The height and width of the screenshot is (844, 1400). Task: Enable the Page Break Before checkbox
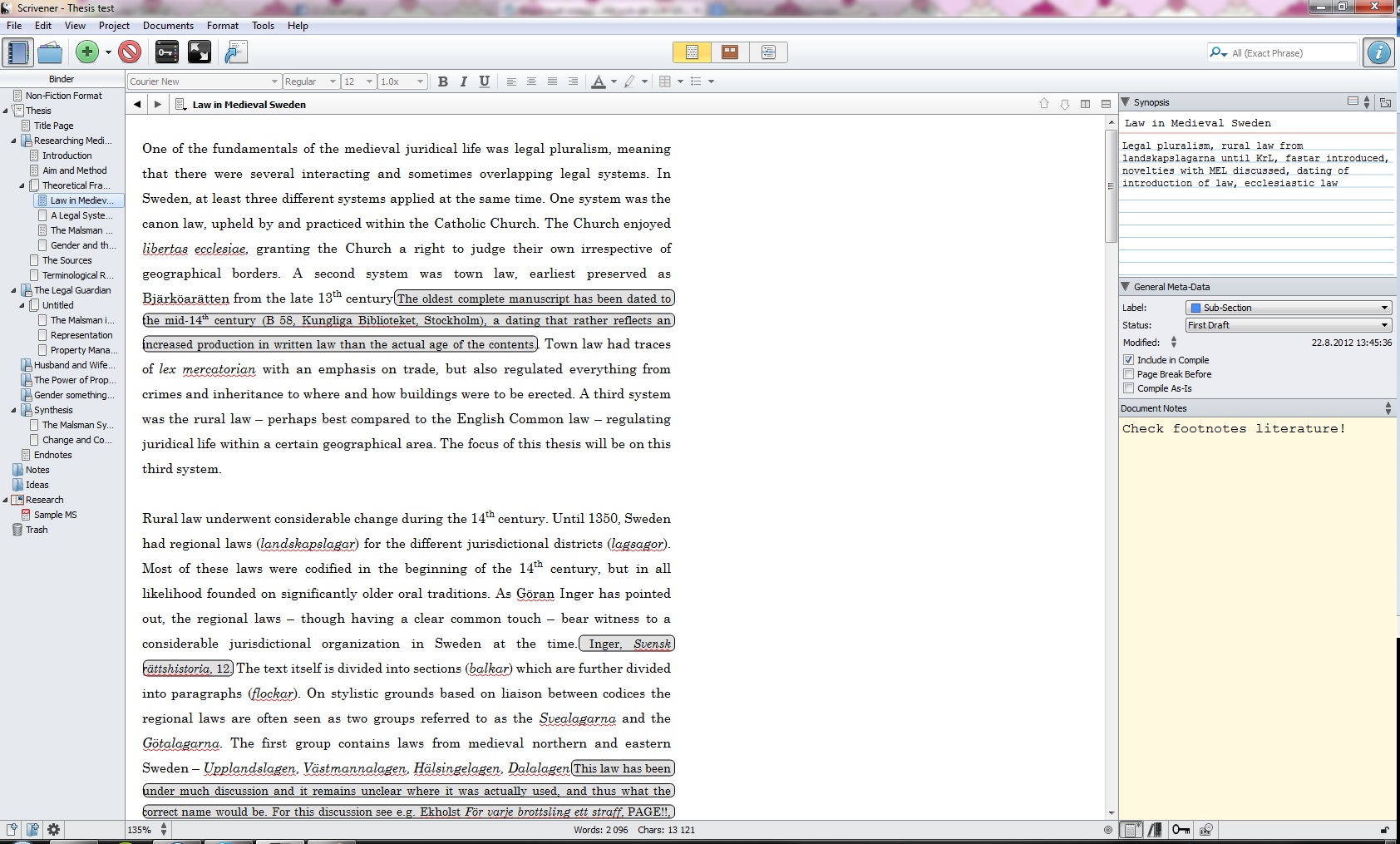pos(1128,374)
